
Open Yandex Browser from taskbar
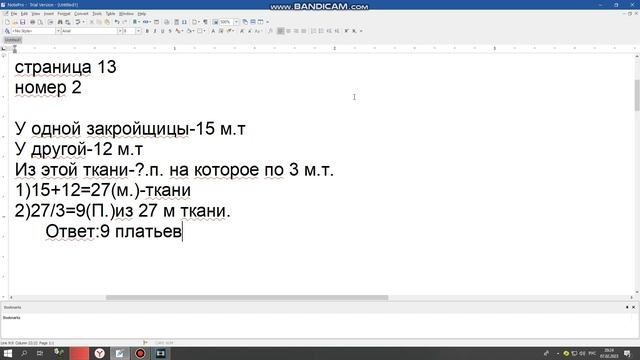click(x=100, y=353)
